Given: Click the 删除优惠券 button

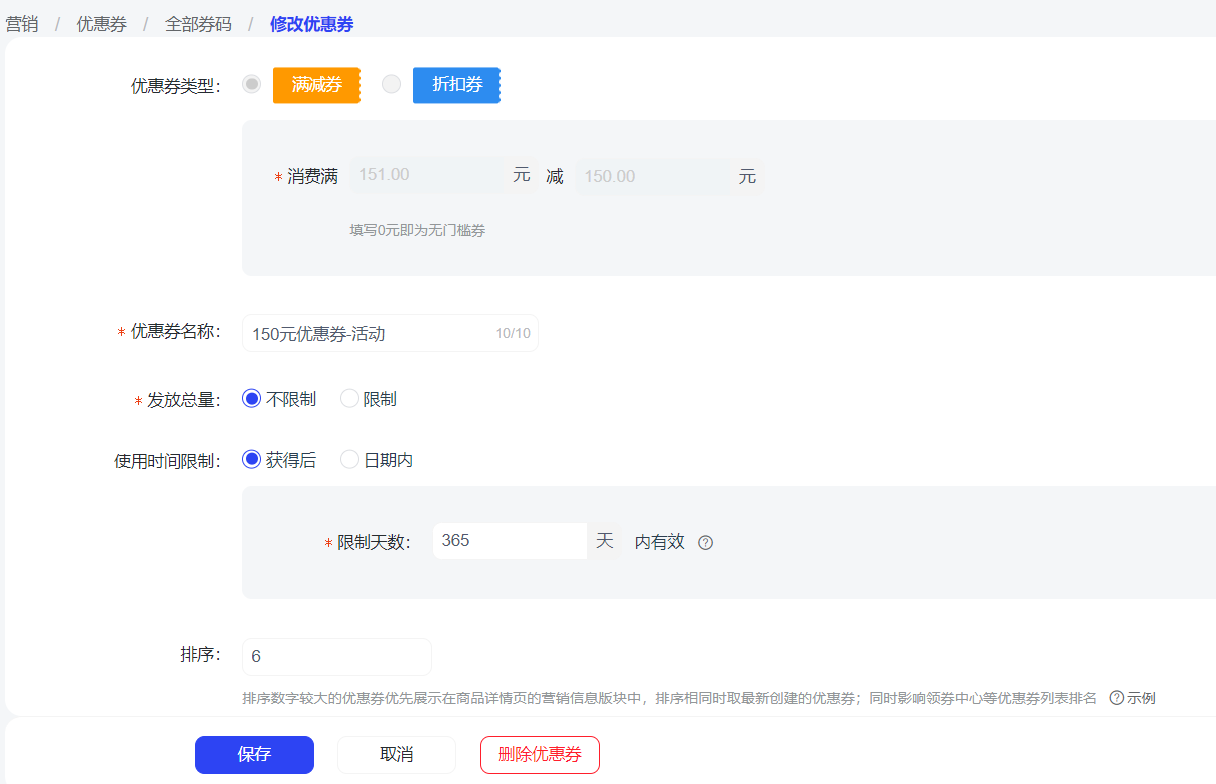Looking at the screenshot, I should click(x=539, y=755).
